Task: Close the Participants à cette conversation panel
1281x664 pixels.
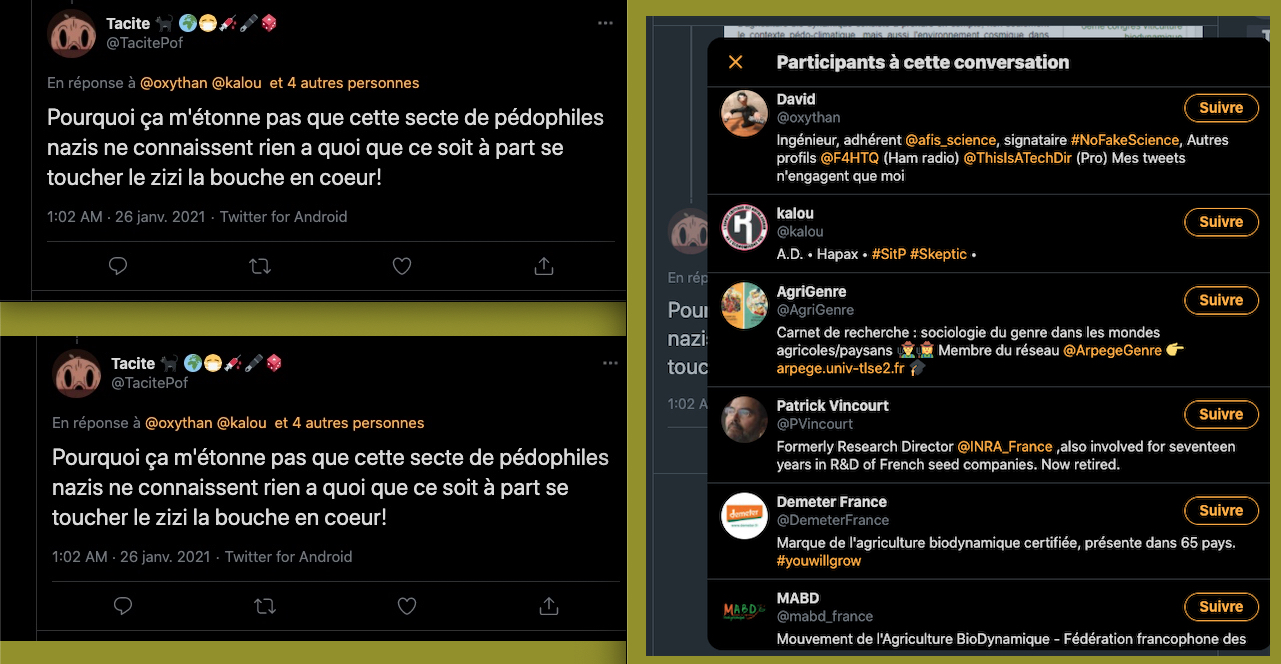Action: coord(736,62)
